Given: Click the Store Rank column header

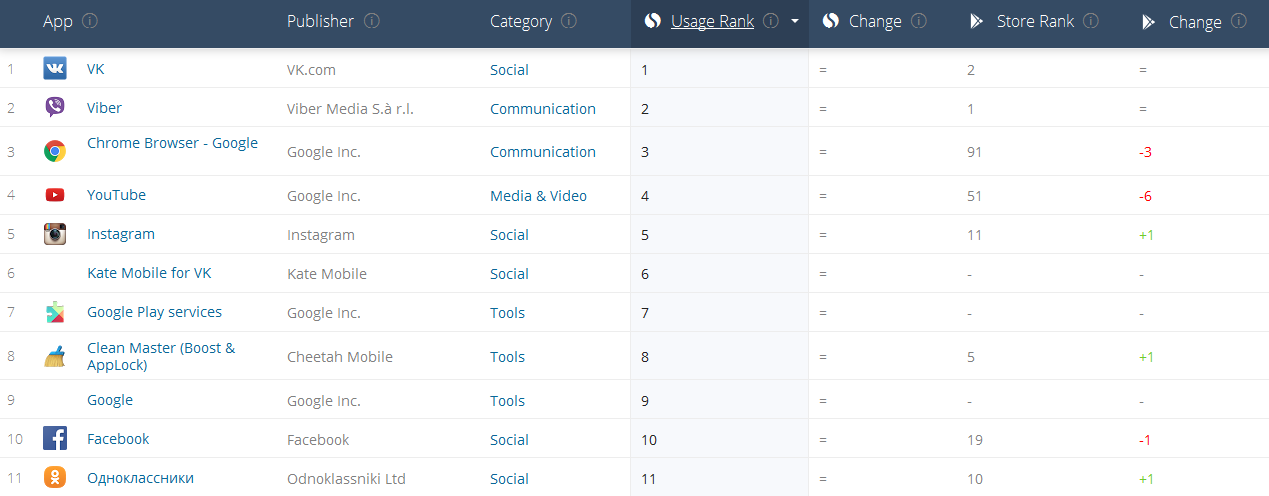Looking at the screenshot, I should [x=1035, y=21].
